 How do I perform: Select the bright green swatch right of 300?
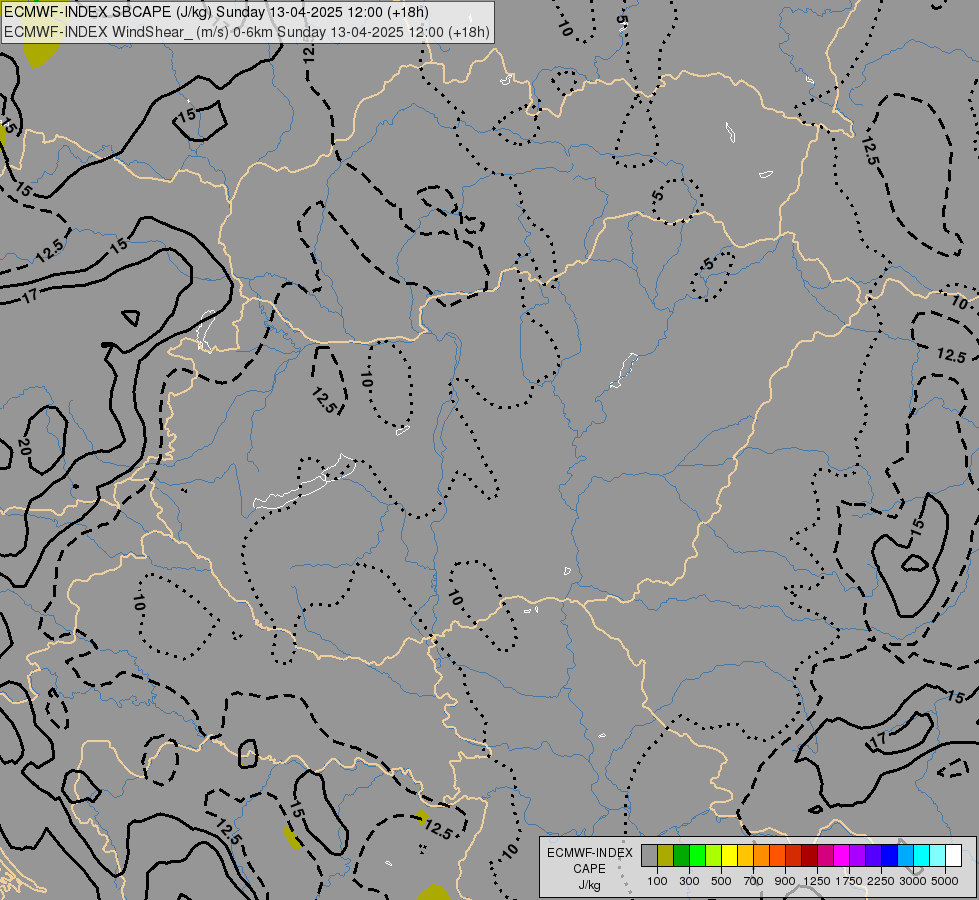(697, 856)
